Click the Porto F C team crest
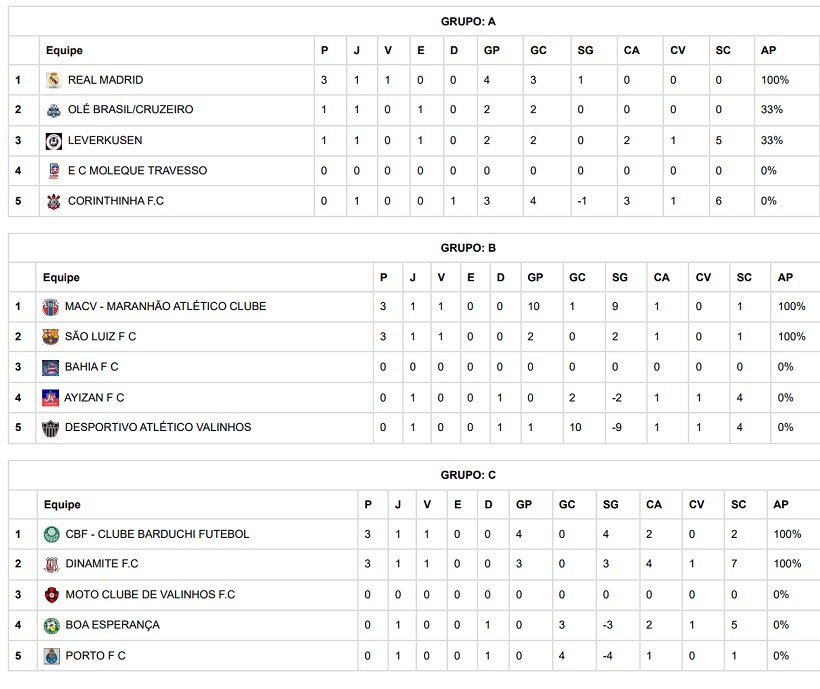Screen dimensions: 820x689 pos(51,656)
